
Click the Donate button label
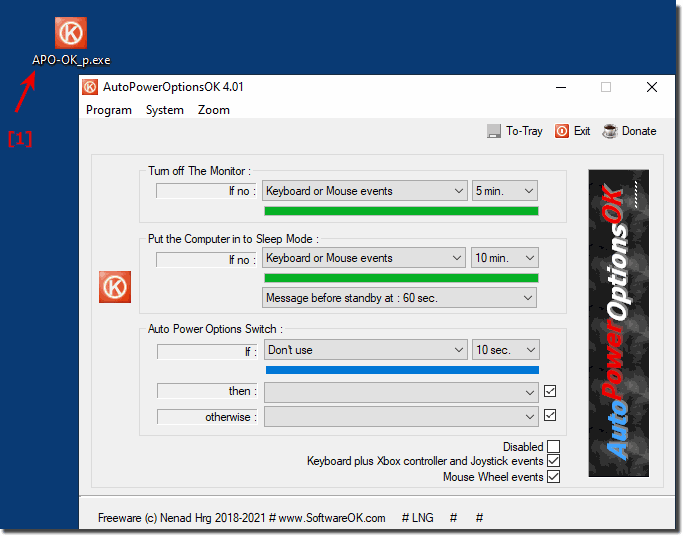pyautogui.click(x=639, y=131)
